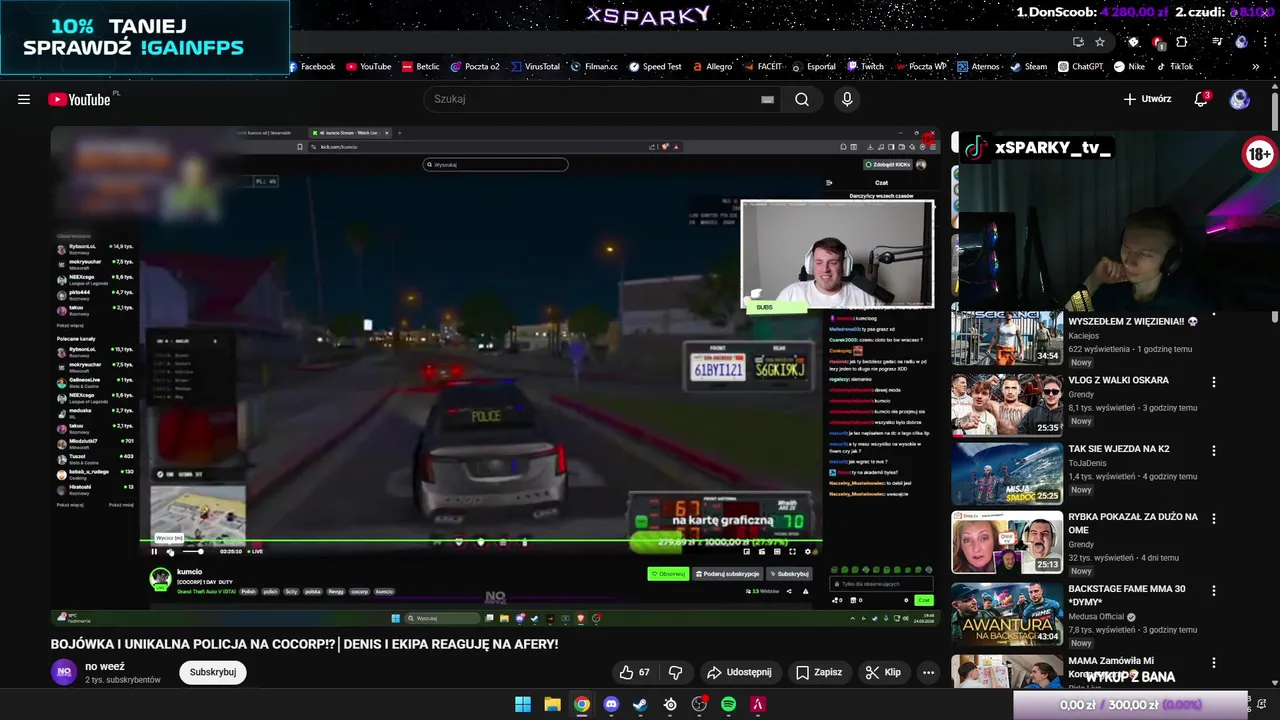Viewport: 1280px width, 720px height.
Task: Open the Facebook bookmark
Action: pos(312,67)
